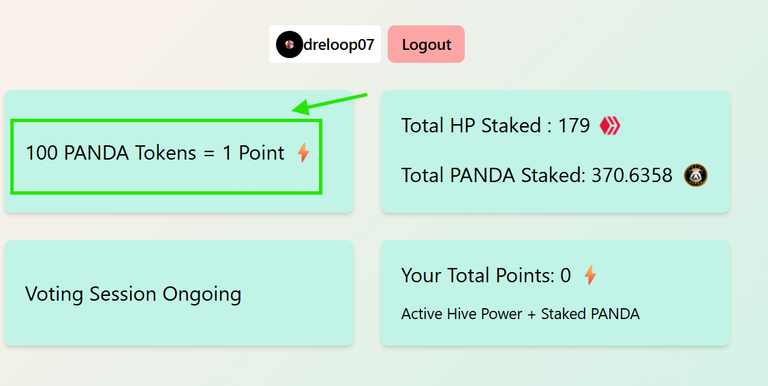Click the Logout button
The height and width of the screenshot is (386, 768).
426,44
